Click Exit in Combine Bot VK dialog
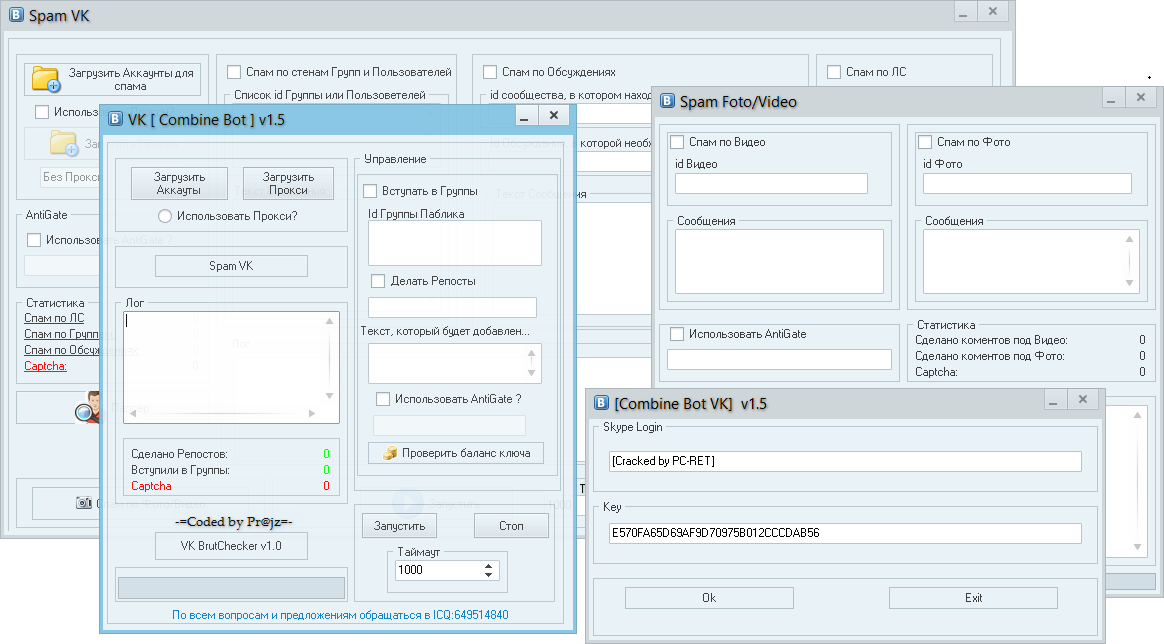 click(x=973, y=597)
